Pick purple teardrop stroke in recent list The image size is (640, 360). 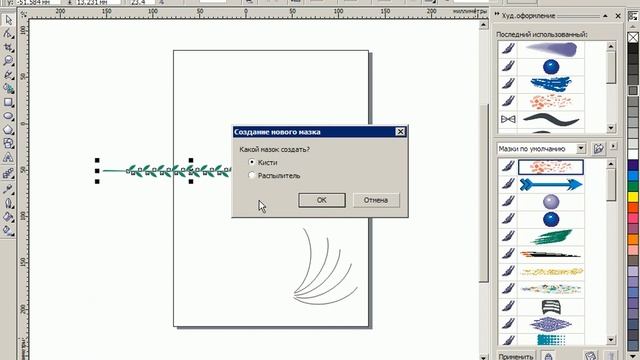click(x=551, y=49)
